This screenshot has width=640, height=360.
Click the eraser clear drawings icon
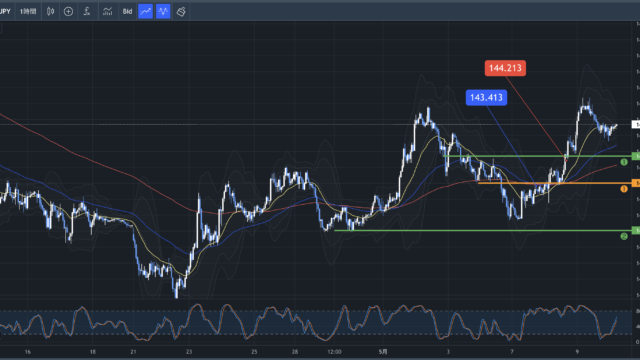click(181, 11)
